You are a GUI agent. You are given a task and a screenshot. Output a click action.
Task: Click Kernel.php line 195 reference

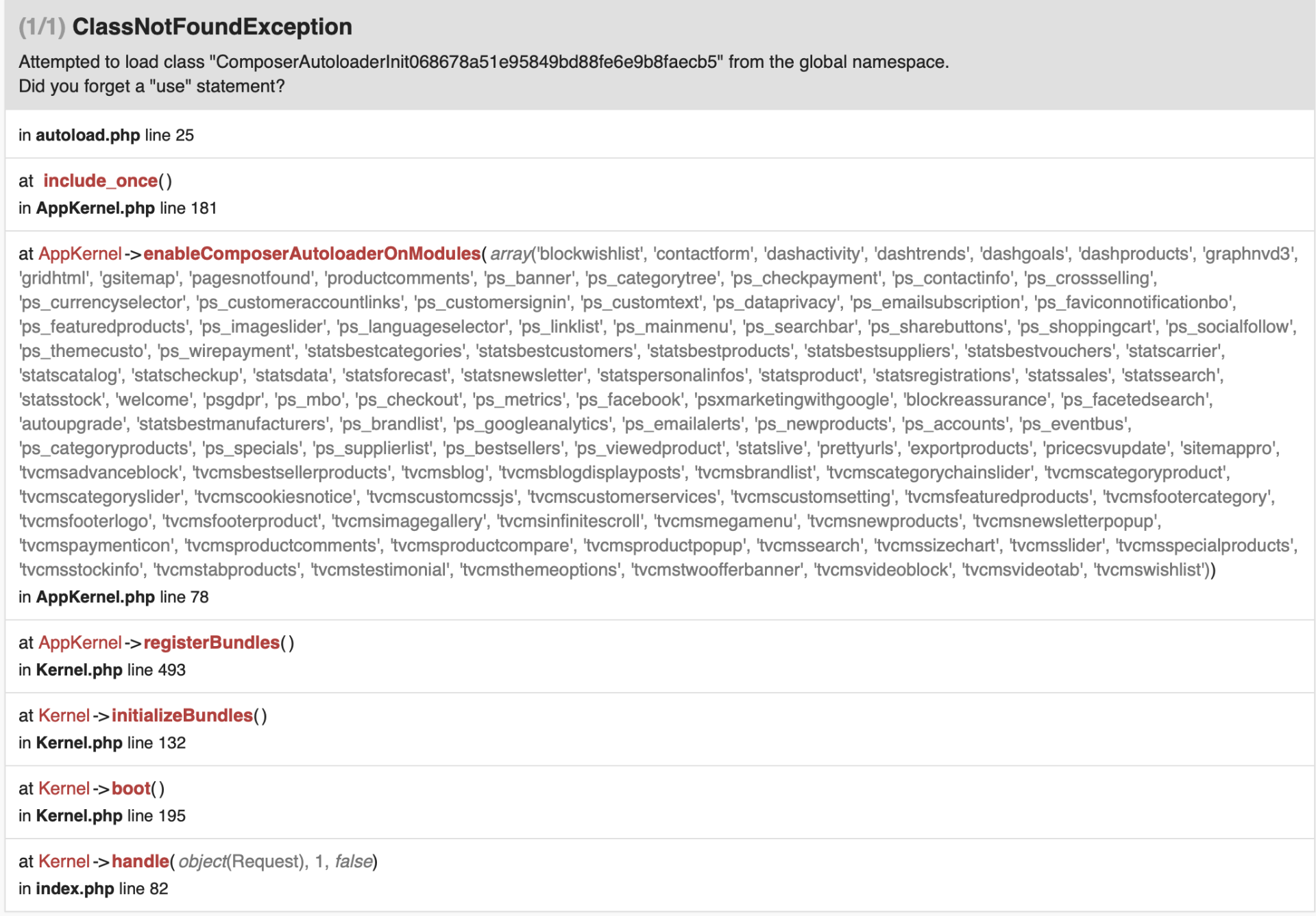[x=102, y=816]
